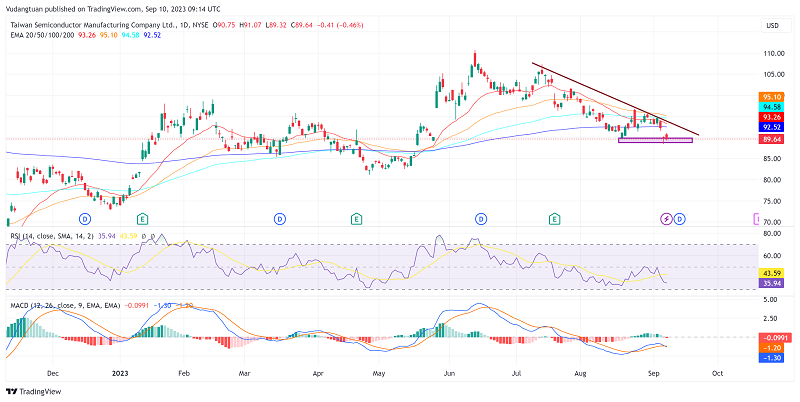Click the purple lightning event marker
The width and height of the screenshot is (800, 402).
667,218
